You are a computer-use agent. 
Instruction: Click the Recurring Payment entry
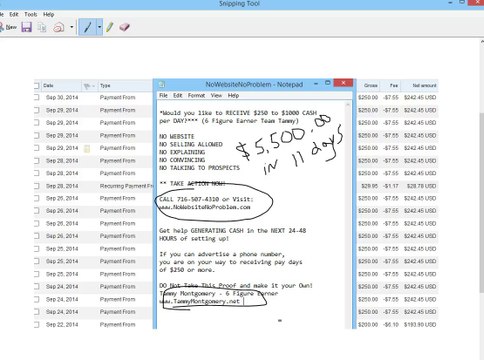tap(126, 186)
